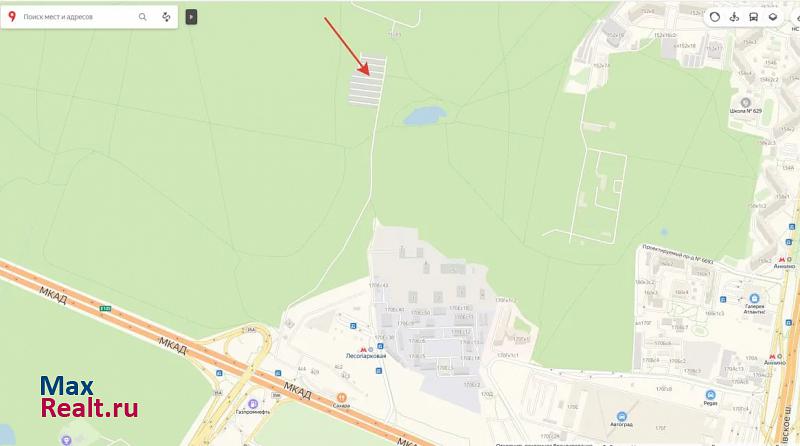Toggle the street panorama layer icon

pyautogui.click(x=734, y=17)
